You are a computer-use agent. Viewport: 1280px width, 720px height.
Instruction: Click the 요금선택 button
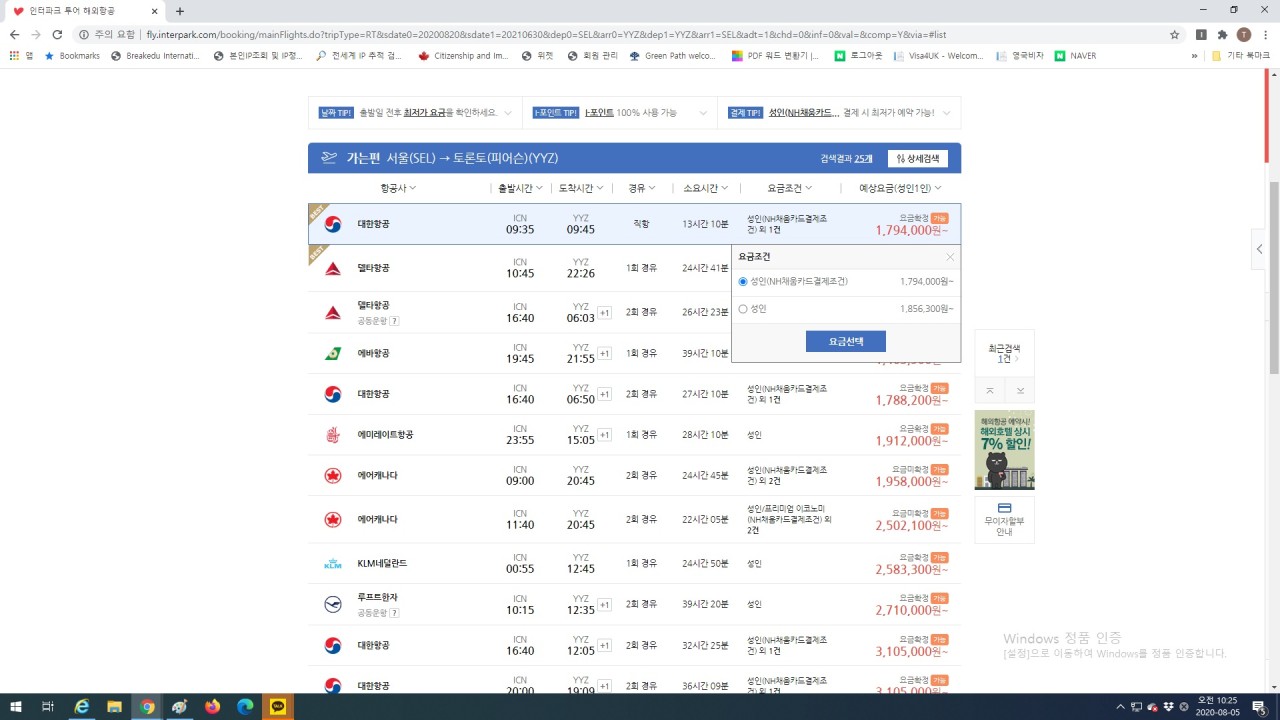tap(845, 342)
